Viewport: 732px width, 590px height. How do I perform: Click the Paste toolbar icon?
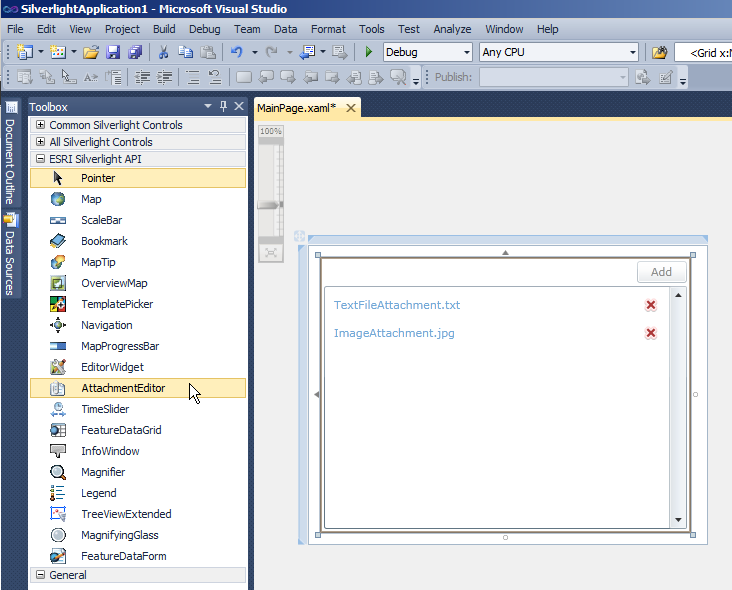tap(208, 52)
